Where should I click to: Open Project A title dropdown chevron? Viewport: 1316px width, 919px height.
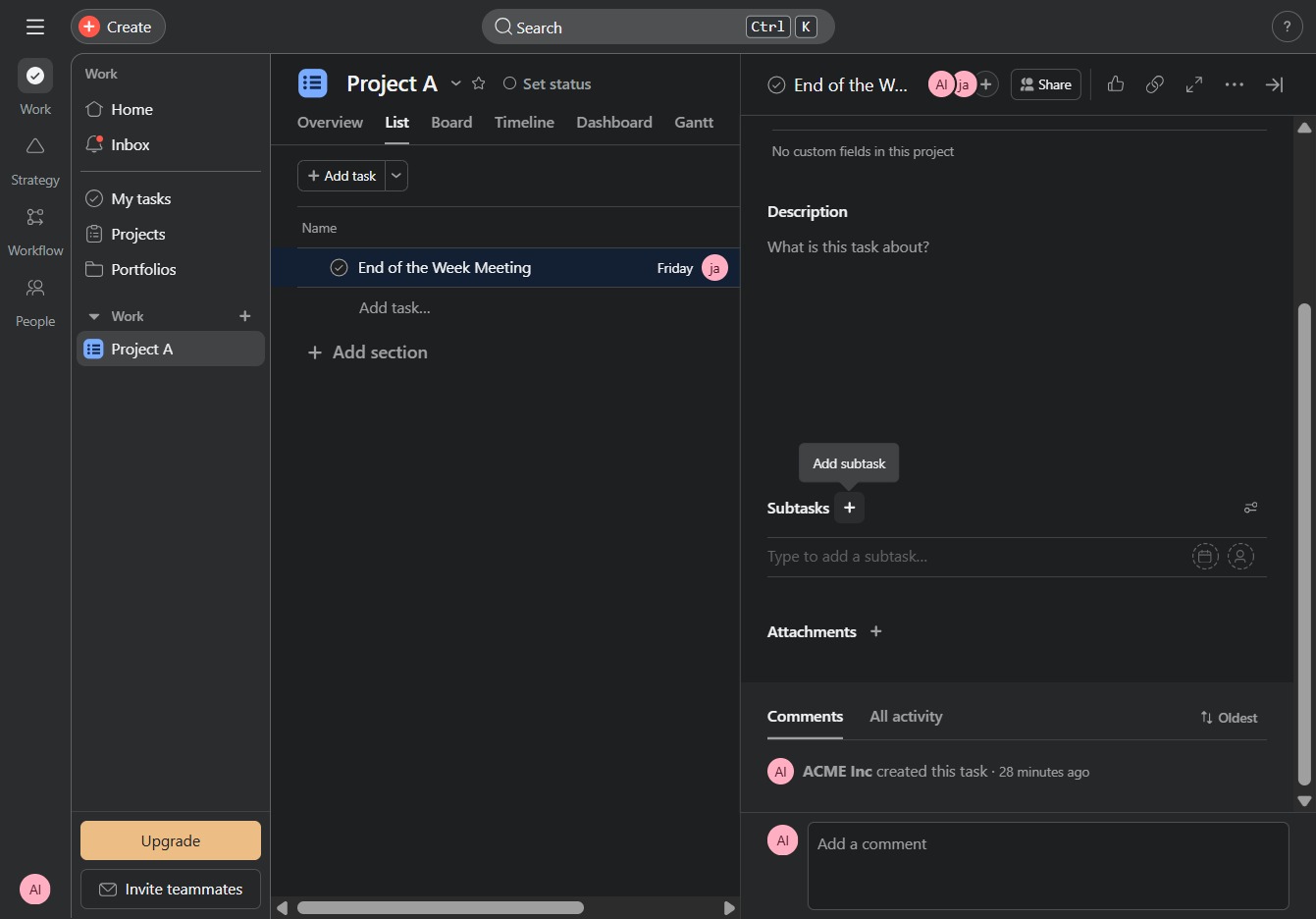click(x=456, y=83)
